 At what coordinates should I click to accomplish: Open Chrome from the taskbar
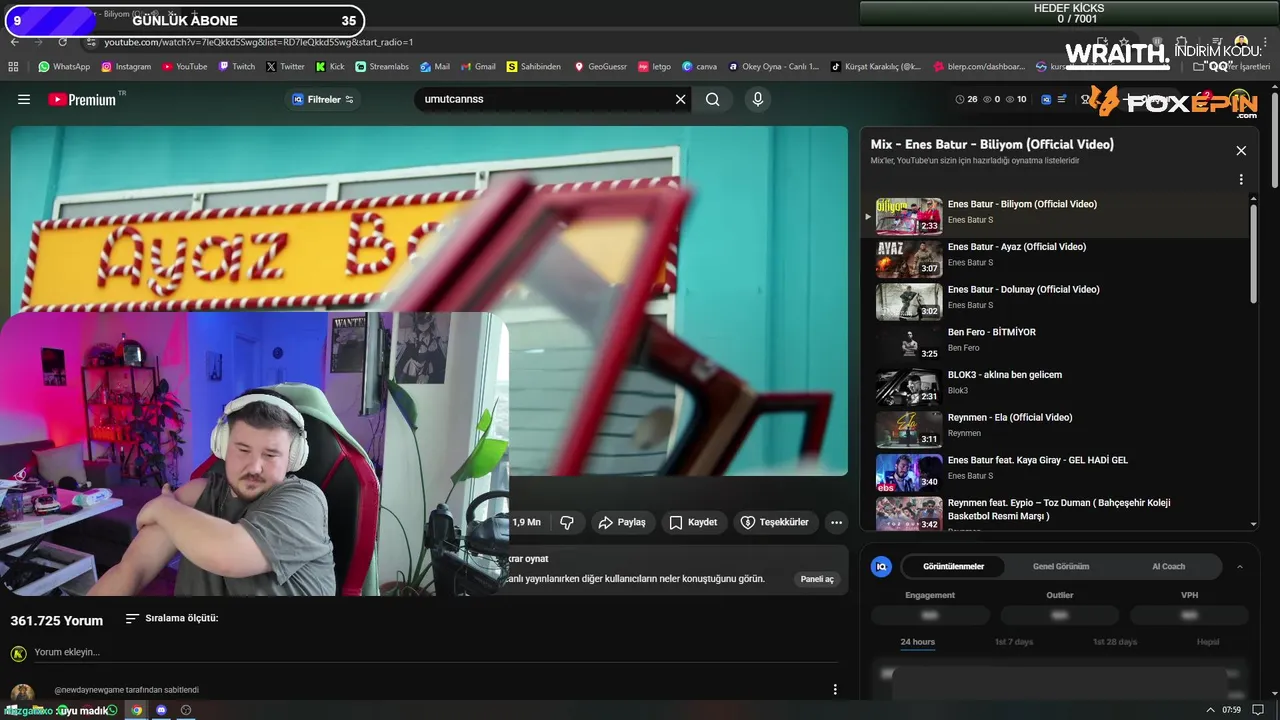[x=137, y=710]
